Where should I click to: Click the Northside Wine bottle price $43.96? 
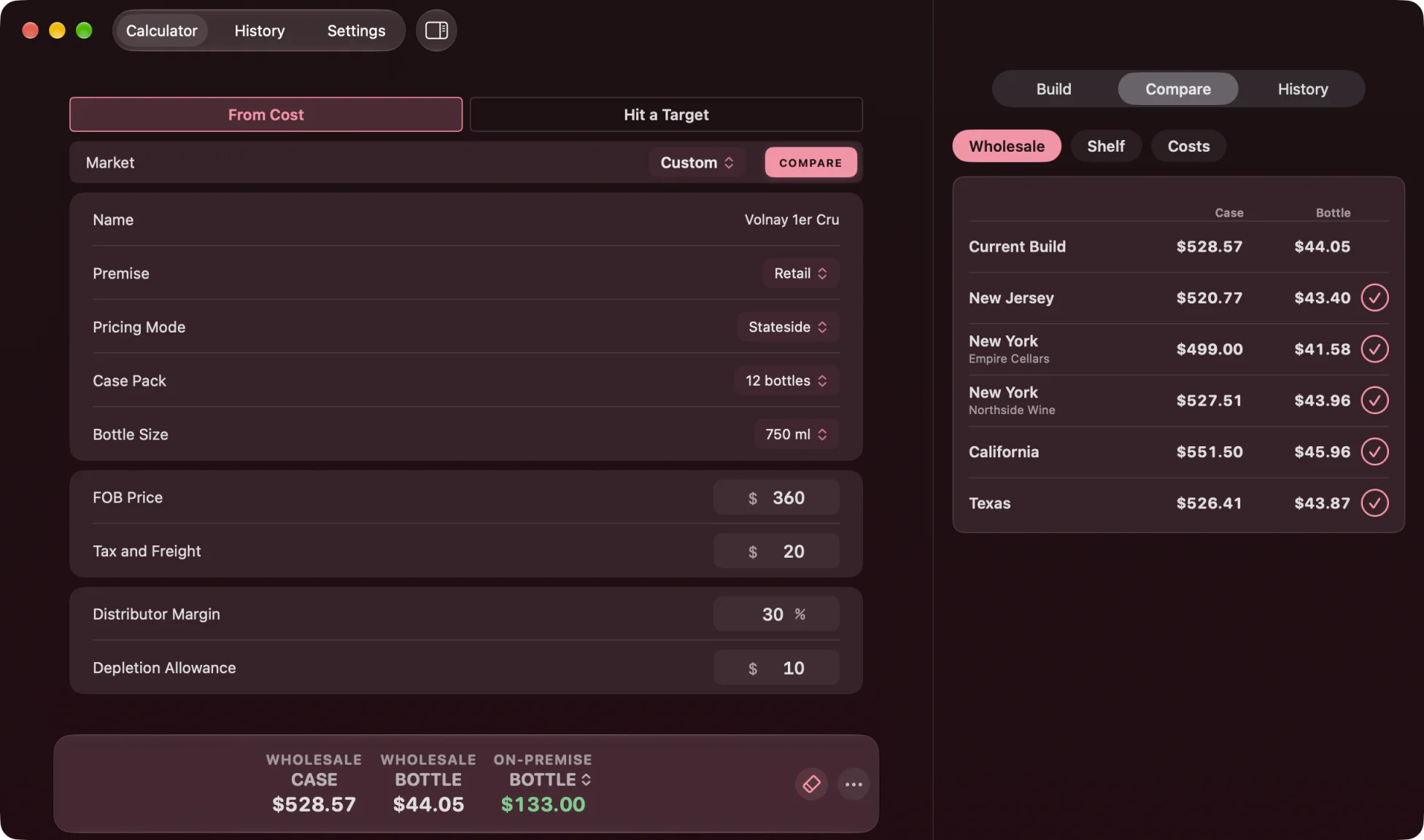[x=1322, y=401]
